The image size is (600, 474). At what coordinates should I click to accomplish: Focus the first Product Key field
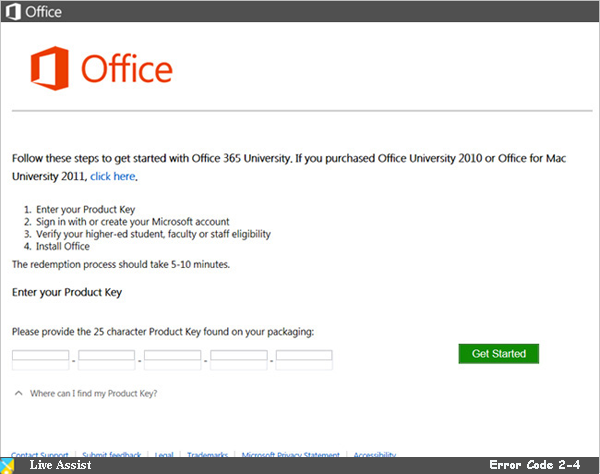(x=41, y=360)
